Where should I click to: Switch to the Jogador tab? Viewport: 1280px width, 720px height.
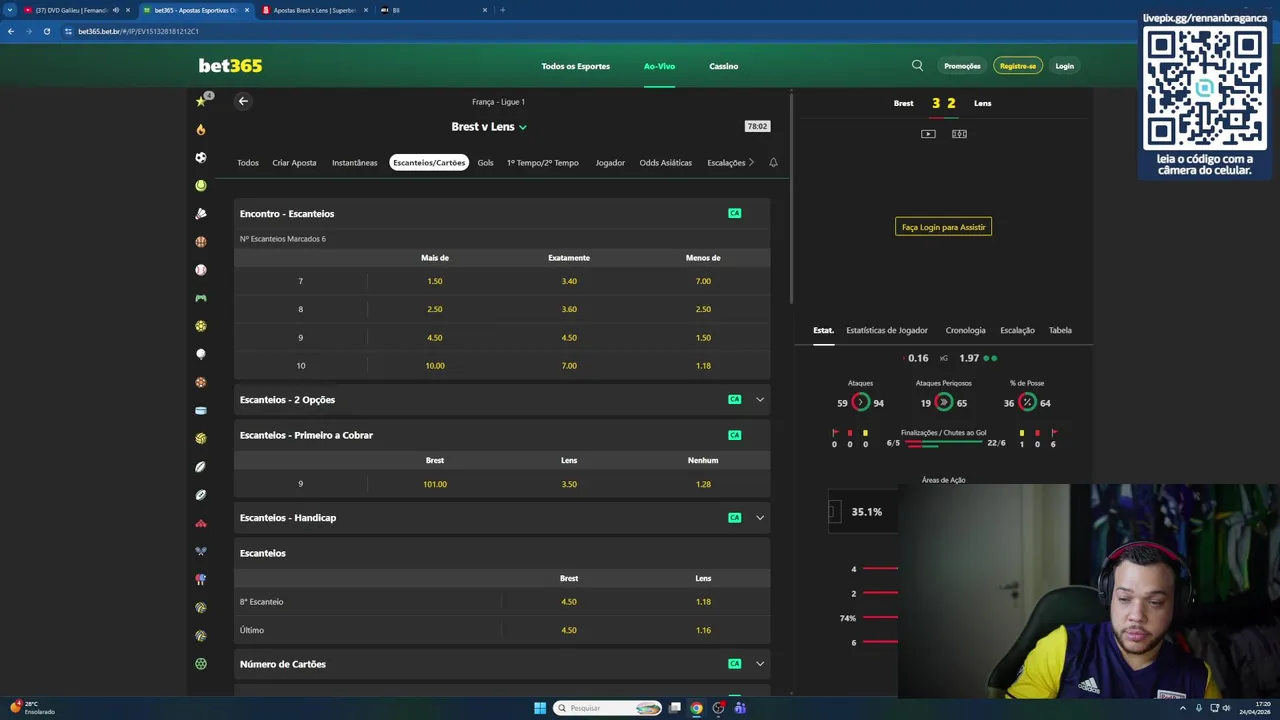[610, 163]
